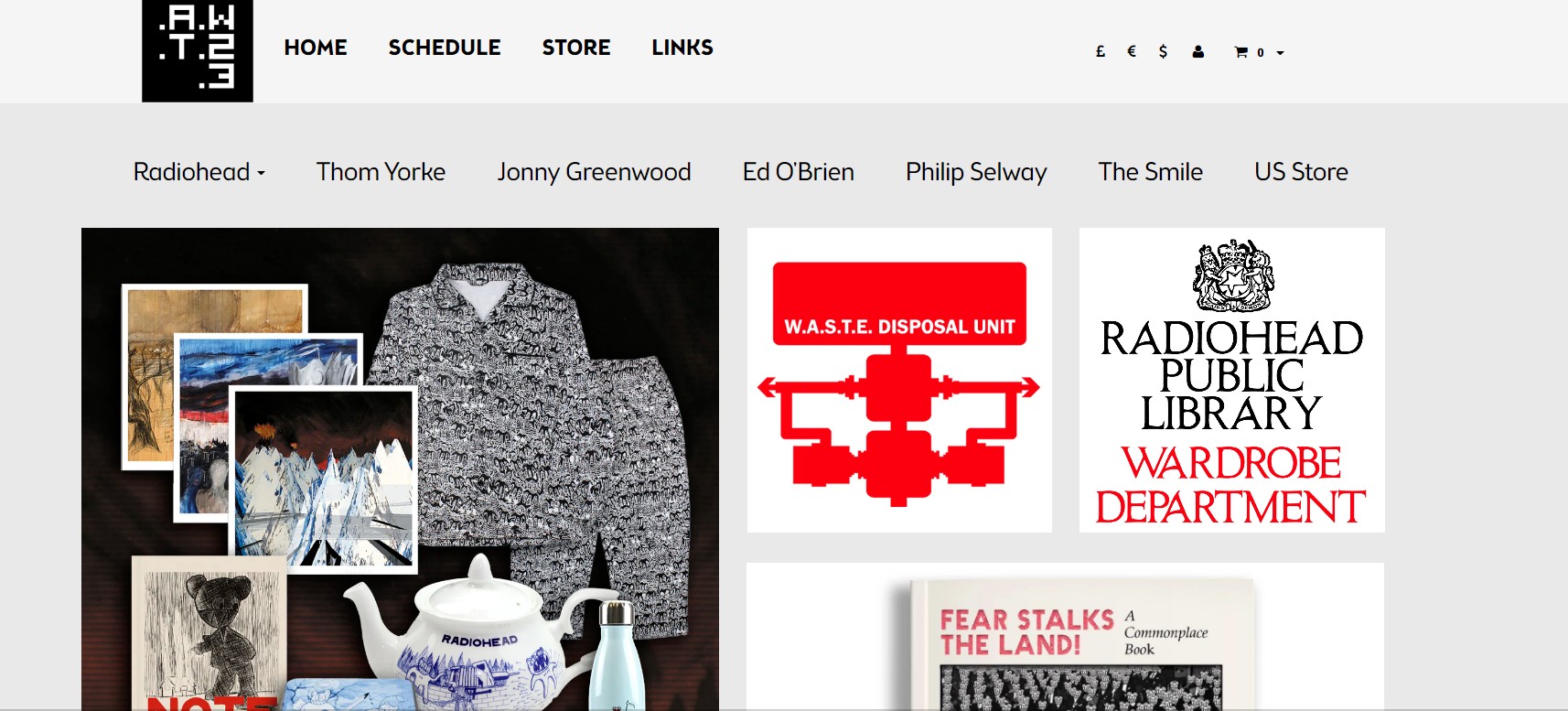Viewport: 1568px width, 711px height.
Task: Open the STORE menu item
Action: point(576,48)
